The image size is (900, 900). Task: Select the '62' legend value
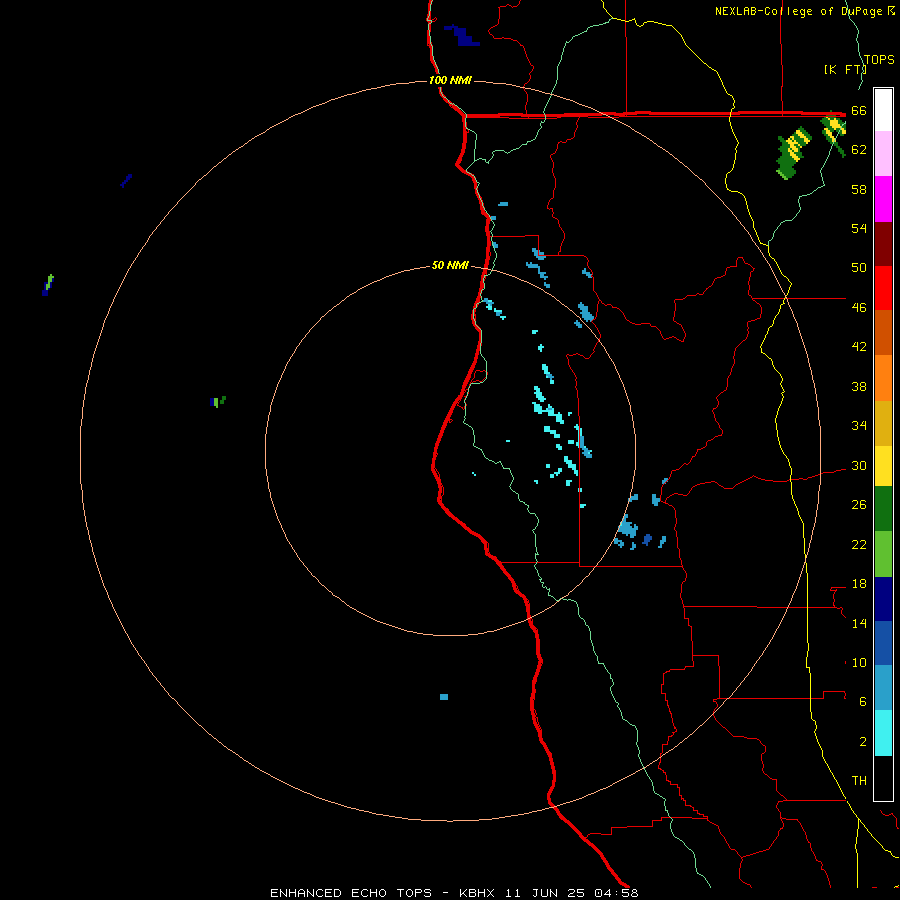[859, 150]
